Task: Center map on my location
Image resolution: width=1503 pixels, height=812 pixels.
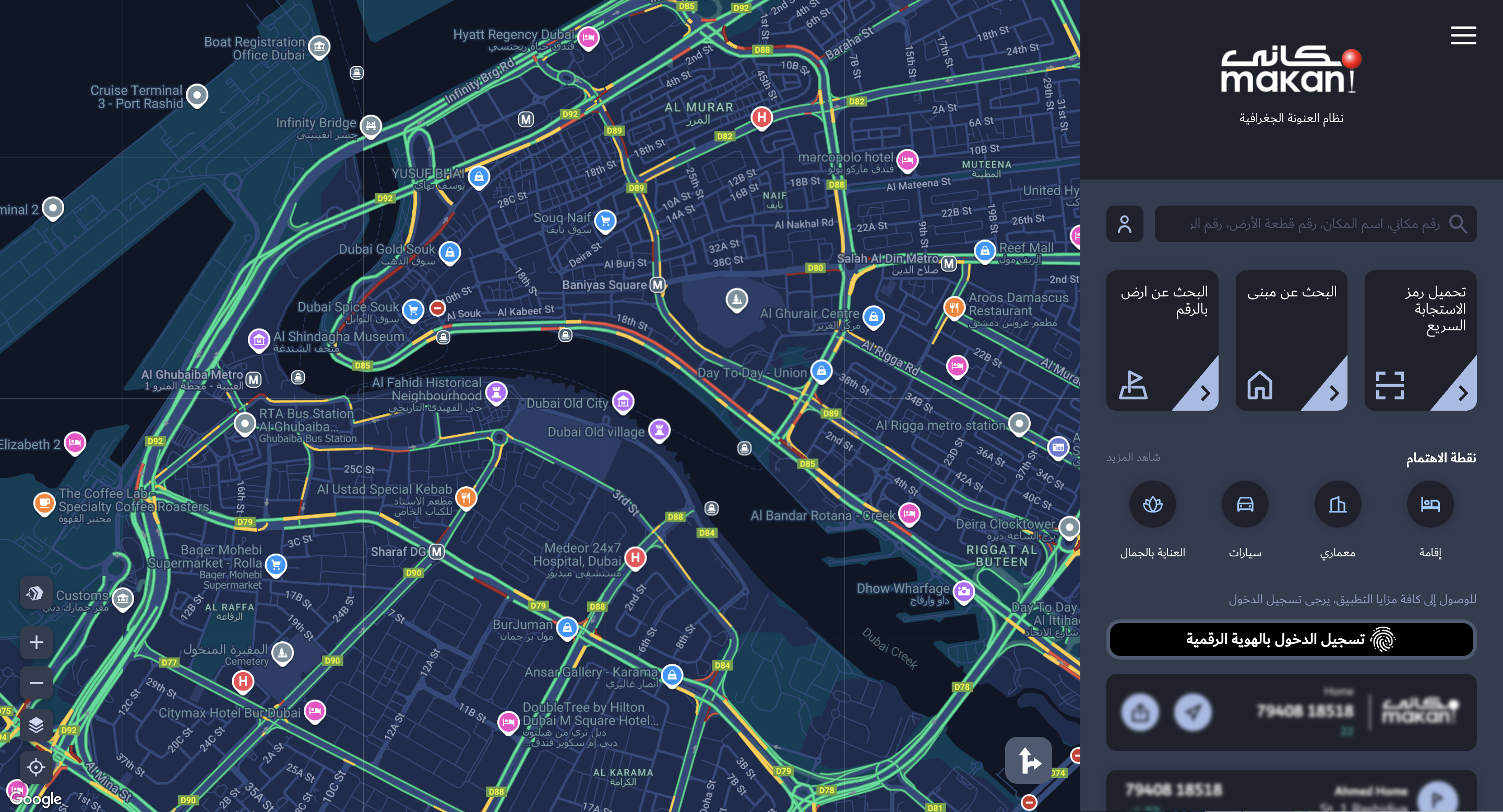Action: coord(36,767)
